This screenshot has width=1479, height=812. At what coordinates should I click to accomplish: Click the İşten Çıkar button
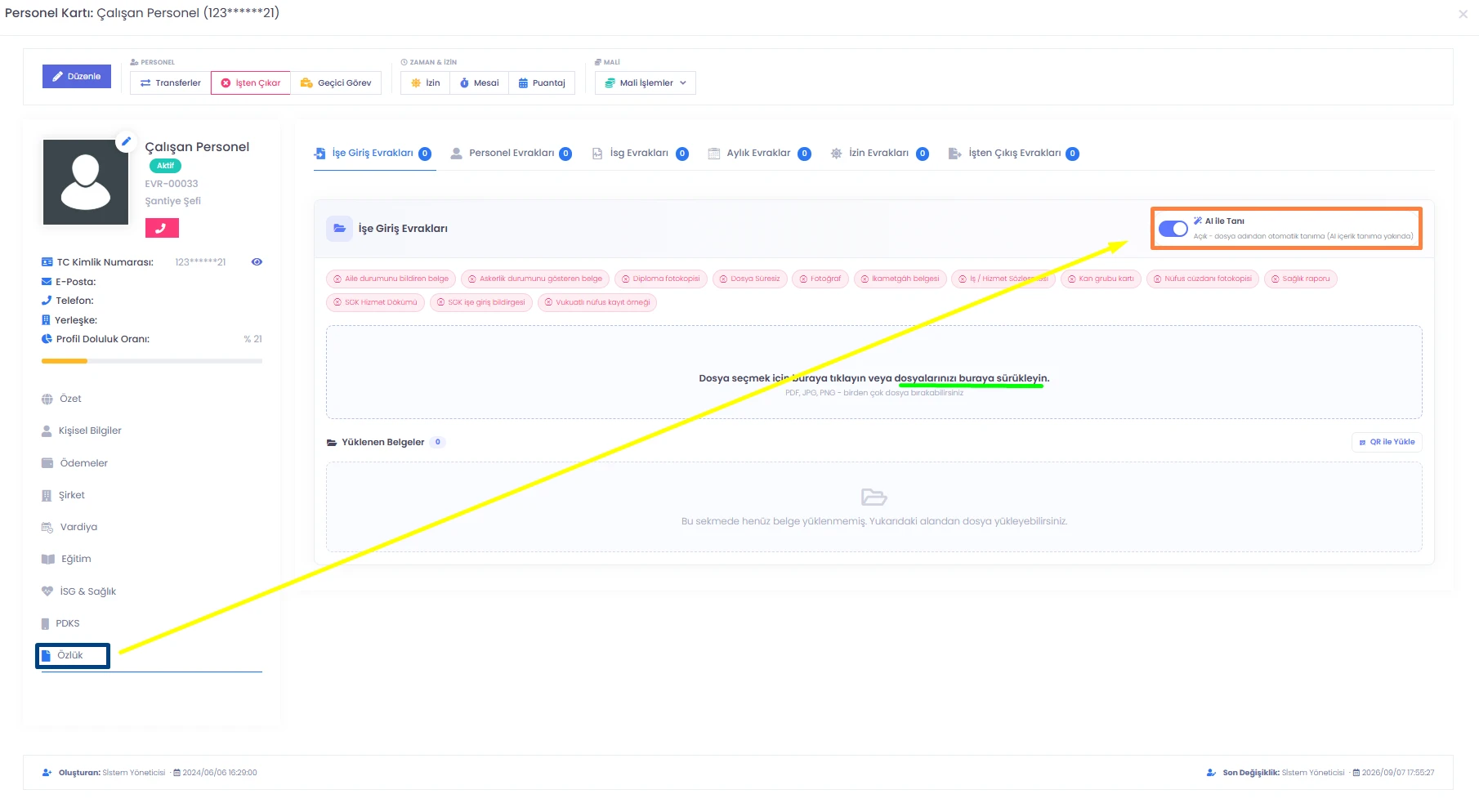251,83
